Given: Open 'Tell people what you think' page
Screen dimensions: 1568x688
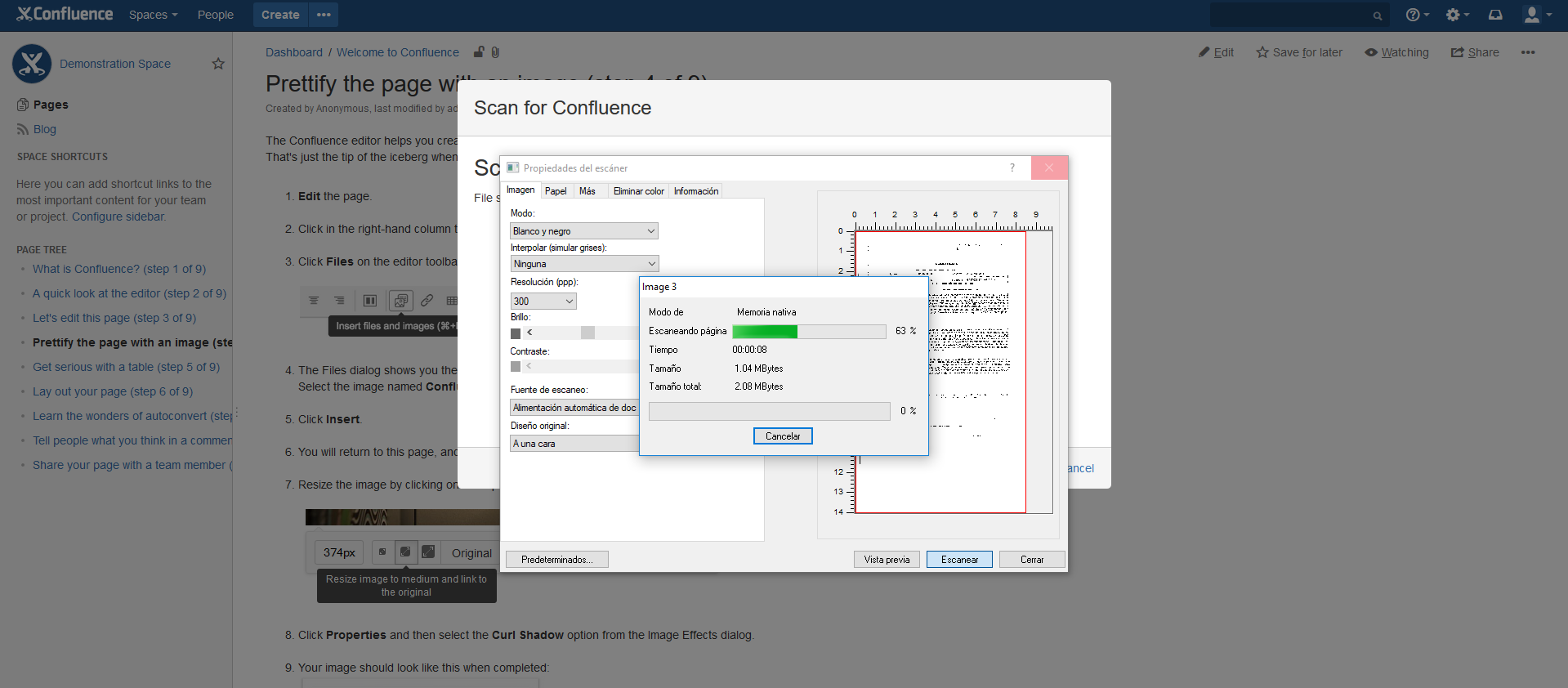Looking at the screenshot, I should pos(132,440).
